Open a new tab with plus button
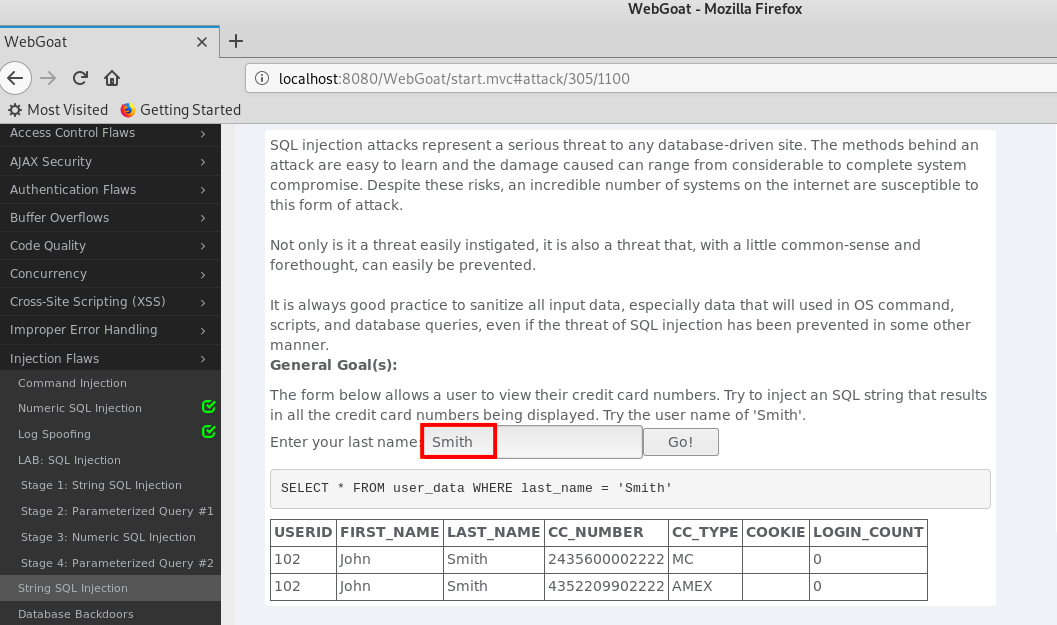Image resolution: width=1057 pixels, height=625 pixels. [236, 41]
